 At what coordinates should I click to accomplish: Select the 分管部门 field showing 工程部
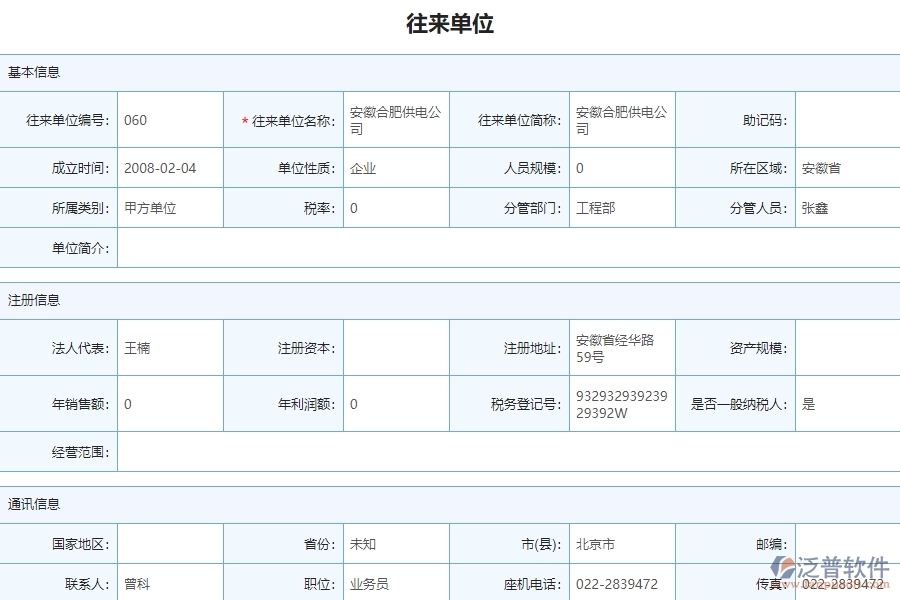click(622, 208)
